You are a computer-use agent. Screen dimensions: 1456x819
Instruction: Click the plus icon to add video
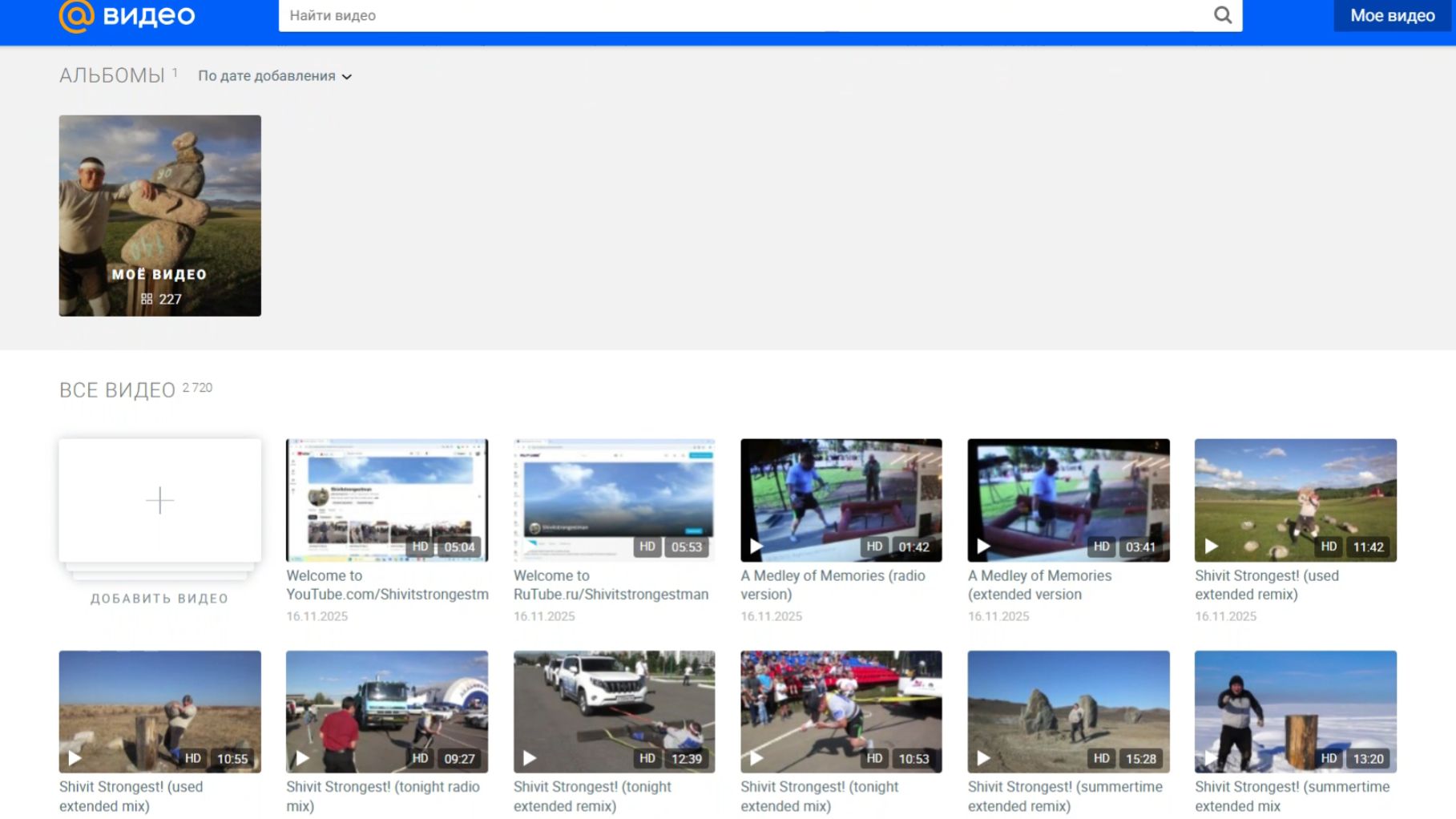tap(159, 500)
